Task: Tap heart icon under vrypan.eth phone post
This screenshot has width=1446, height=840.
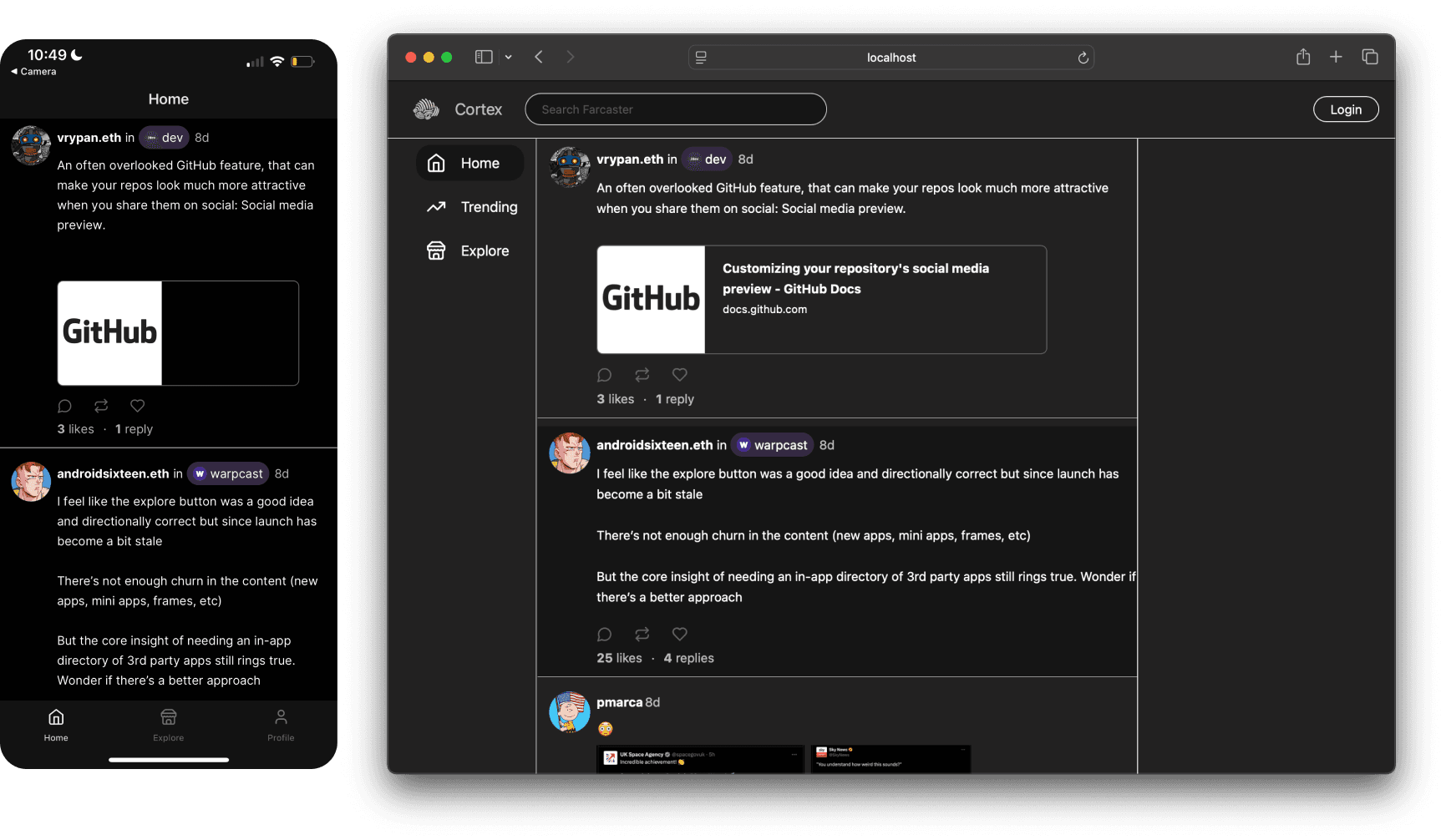Action: coord(138,406)
